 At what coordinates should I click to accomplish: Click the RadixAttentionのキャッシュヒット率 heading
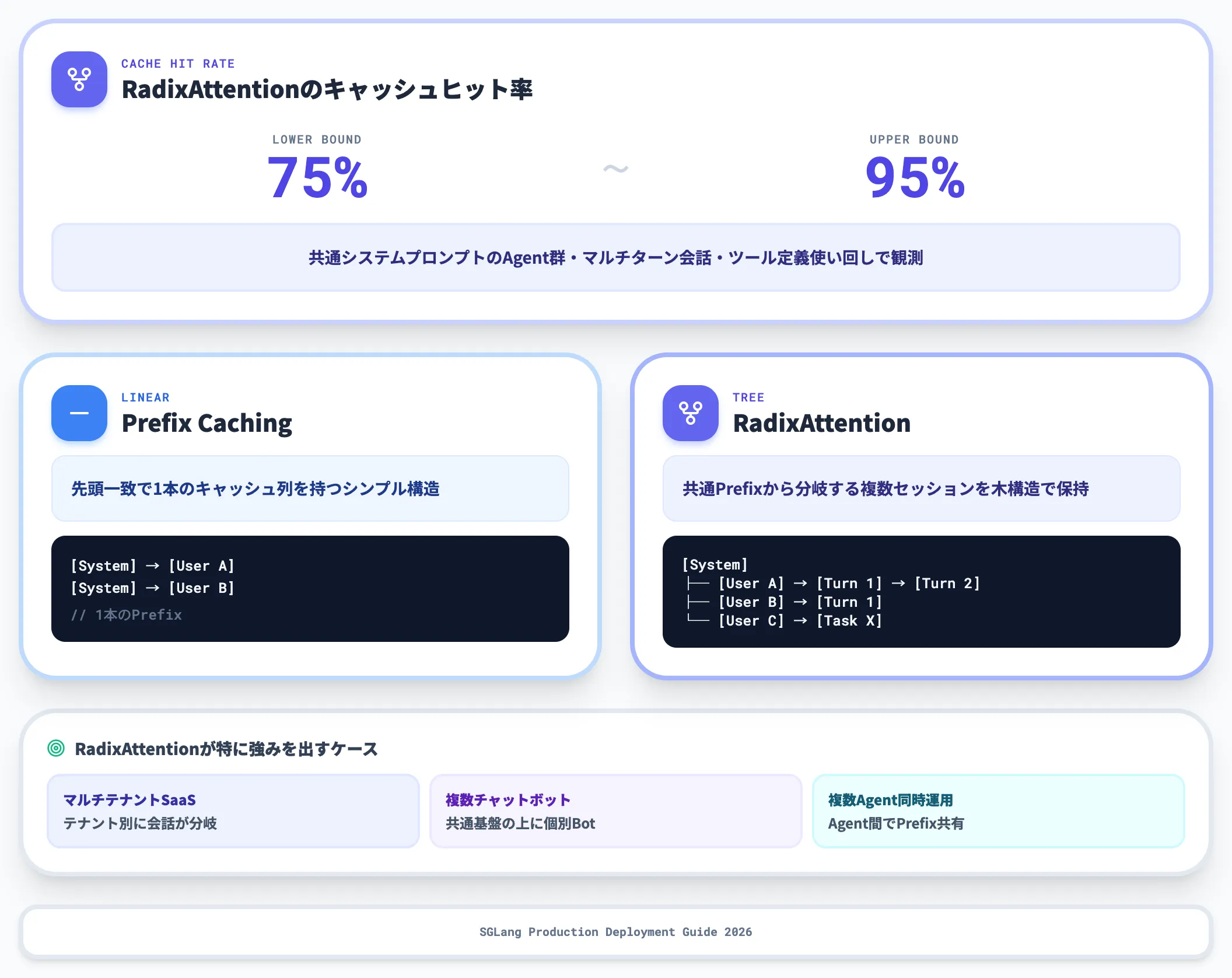coord(327,89)
